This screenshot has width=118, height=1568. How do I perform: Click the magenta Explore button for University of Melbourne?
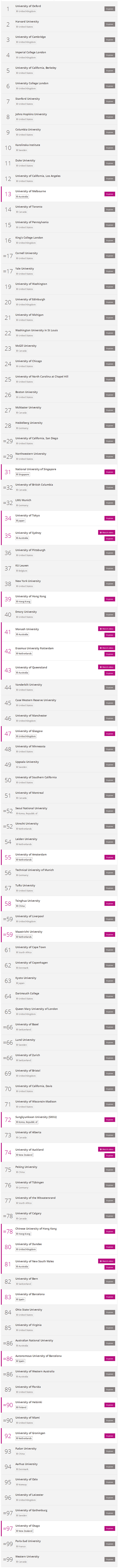tap(110, 194)
